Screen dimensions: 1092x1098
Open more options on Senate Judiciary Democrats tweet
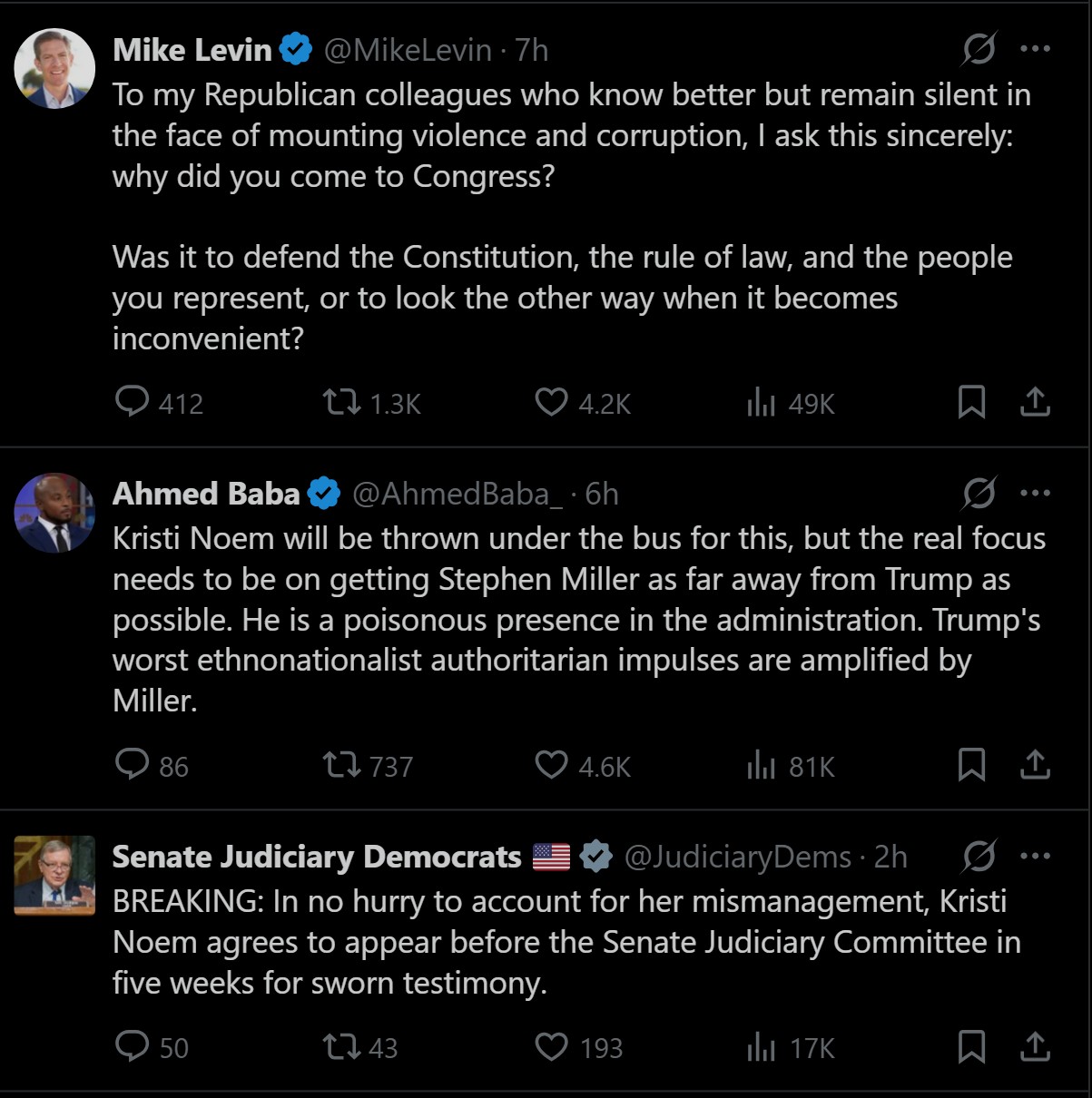1035,856
